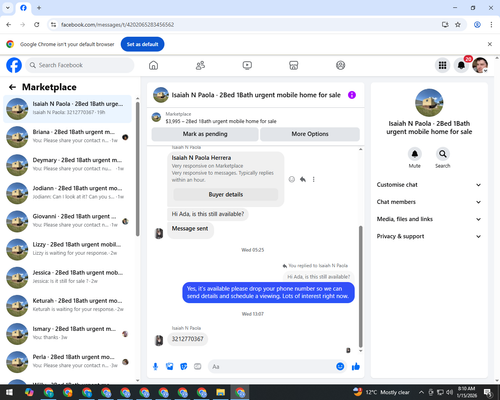
Task: Open the Groups icon in top navigation
Action: click(340, 65)
